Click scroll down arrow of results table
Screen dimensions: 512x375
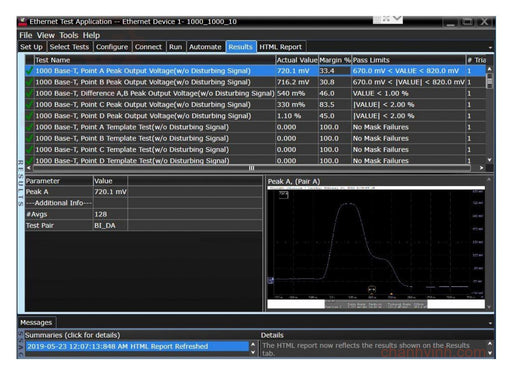point(489,160)
